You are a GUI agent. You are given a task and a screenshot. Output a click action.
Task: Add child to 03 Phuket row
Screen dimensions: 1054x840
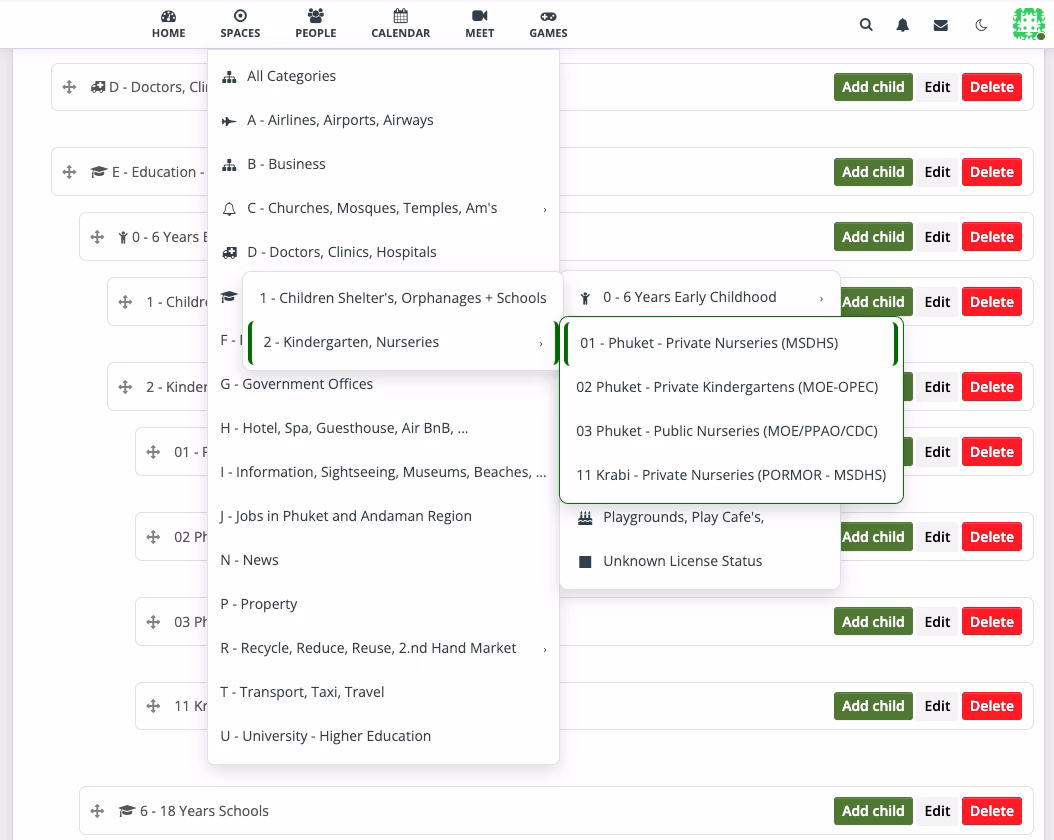873,622
